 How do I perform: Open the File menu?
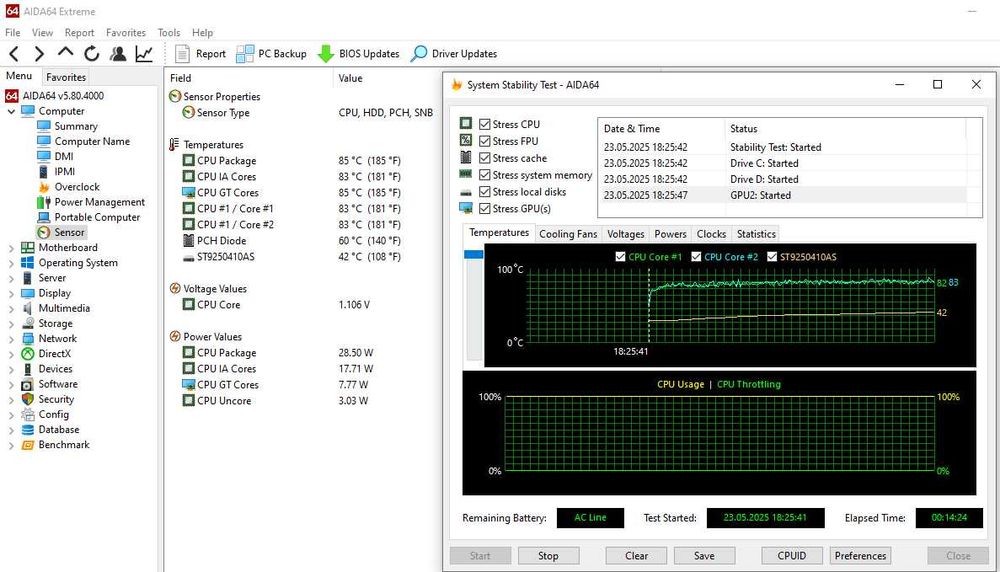[x=13, y=33]
